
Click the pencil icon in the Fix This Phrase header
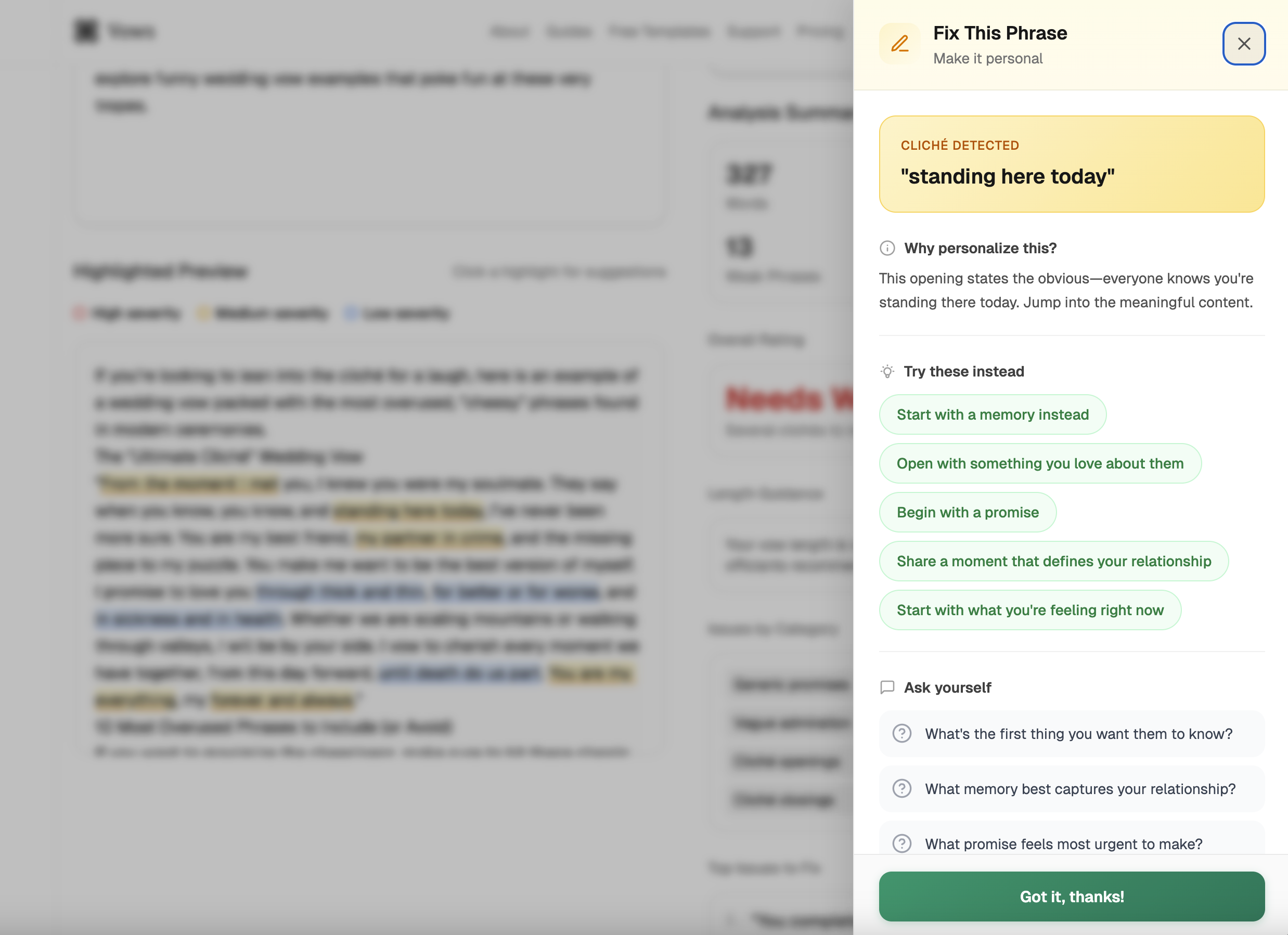tap(899, 43)
